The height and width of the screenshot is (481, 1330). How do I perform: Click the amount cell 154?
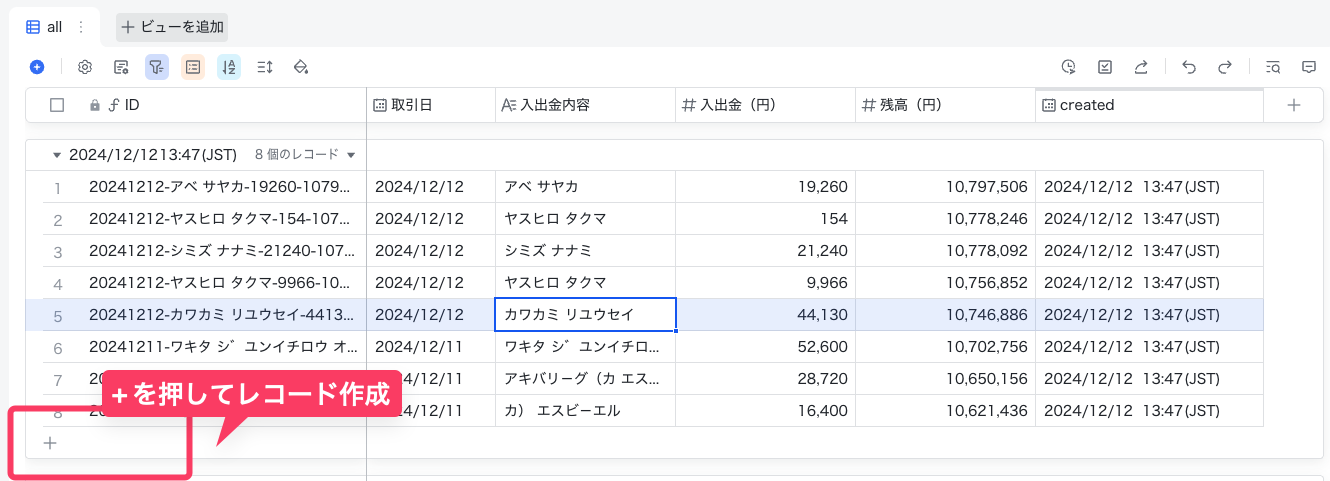tap(765, 219)
